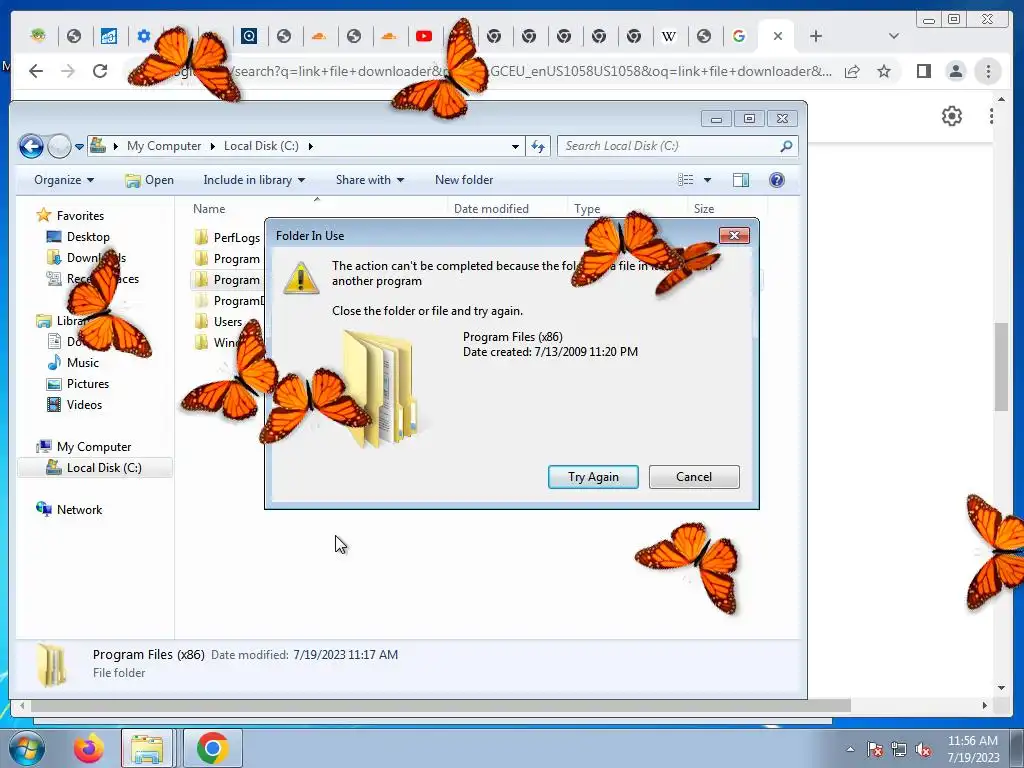Click share this page icon in Chrome
Viewport: 1024px width, 768px height.
(x=852, y=71)
